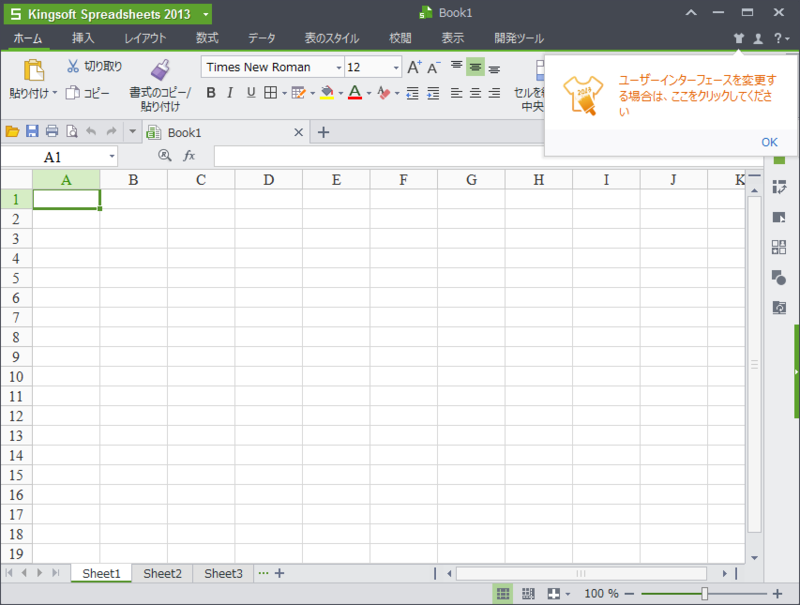Click the zoom out minus button

pos(629,594)
